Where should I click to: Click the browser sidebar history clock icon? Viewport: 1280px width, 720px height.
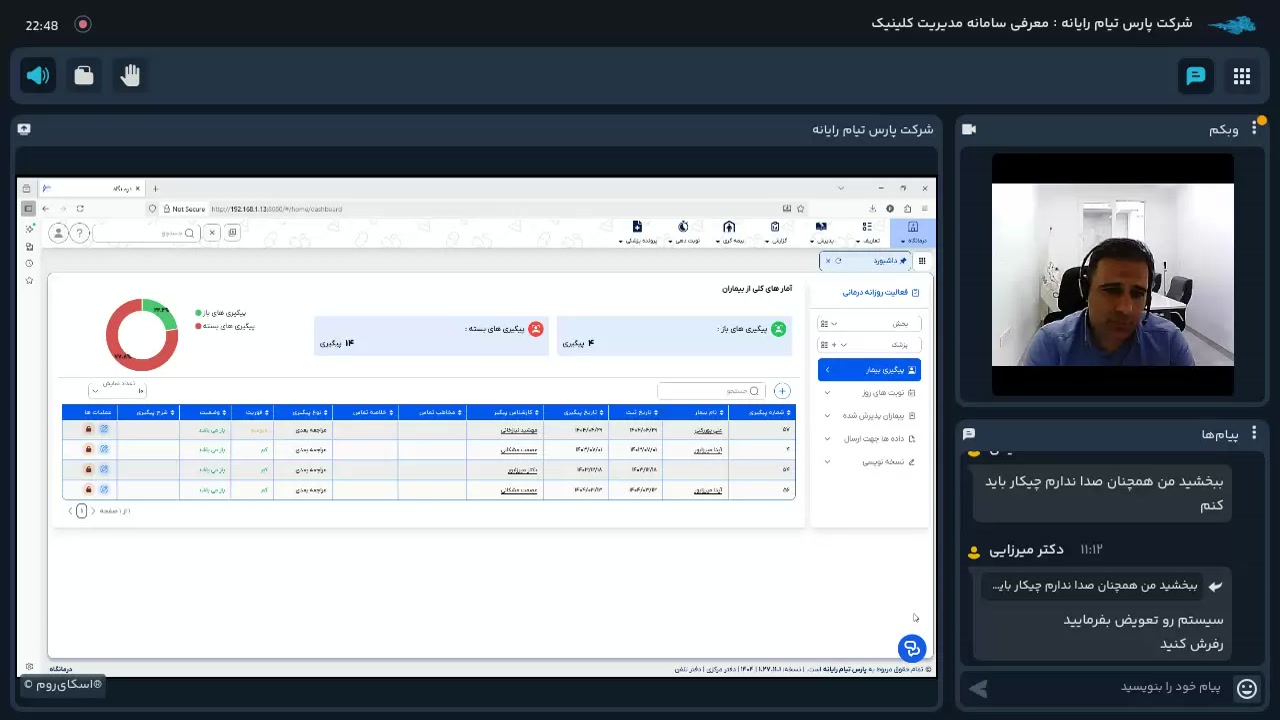tap(29, 264)
